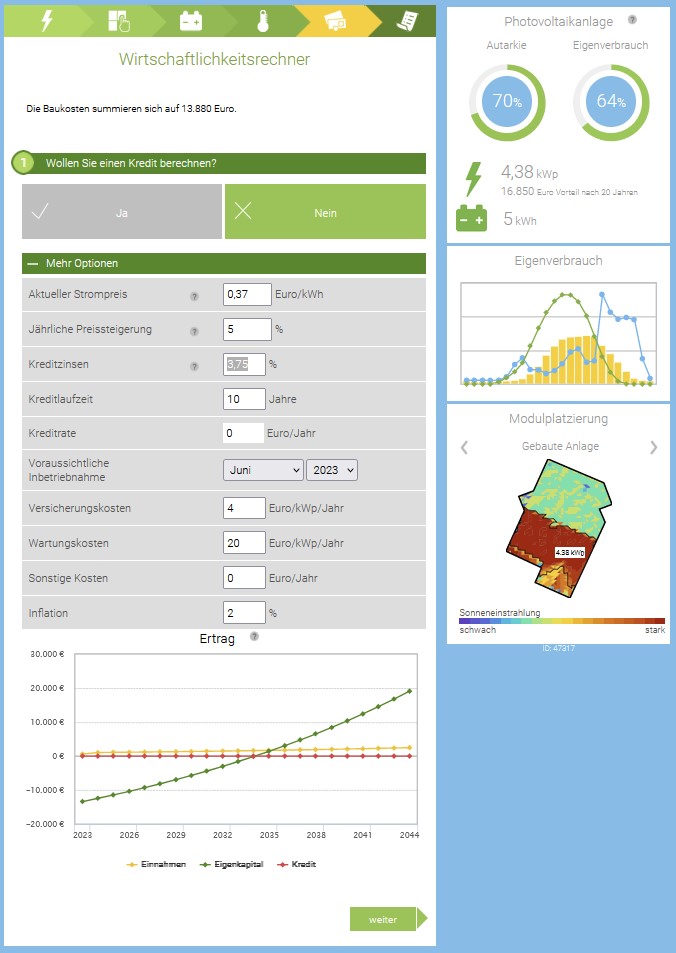This screenshot has height=953, width=676.
Task: Show help for Photovoltaikanlage panel
Action: pos(632,20)
